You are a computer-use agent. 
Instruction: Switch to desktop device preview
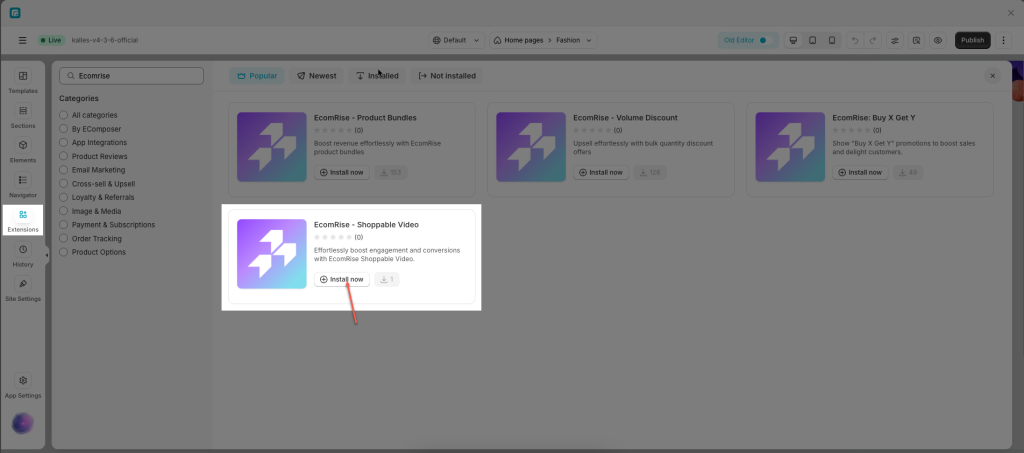793,40
